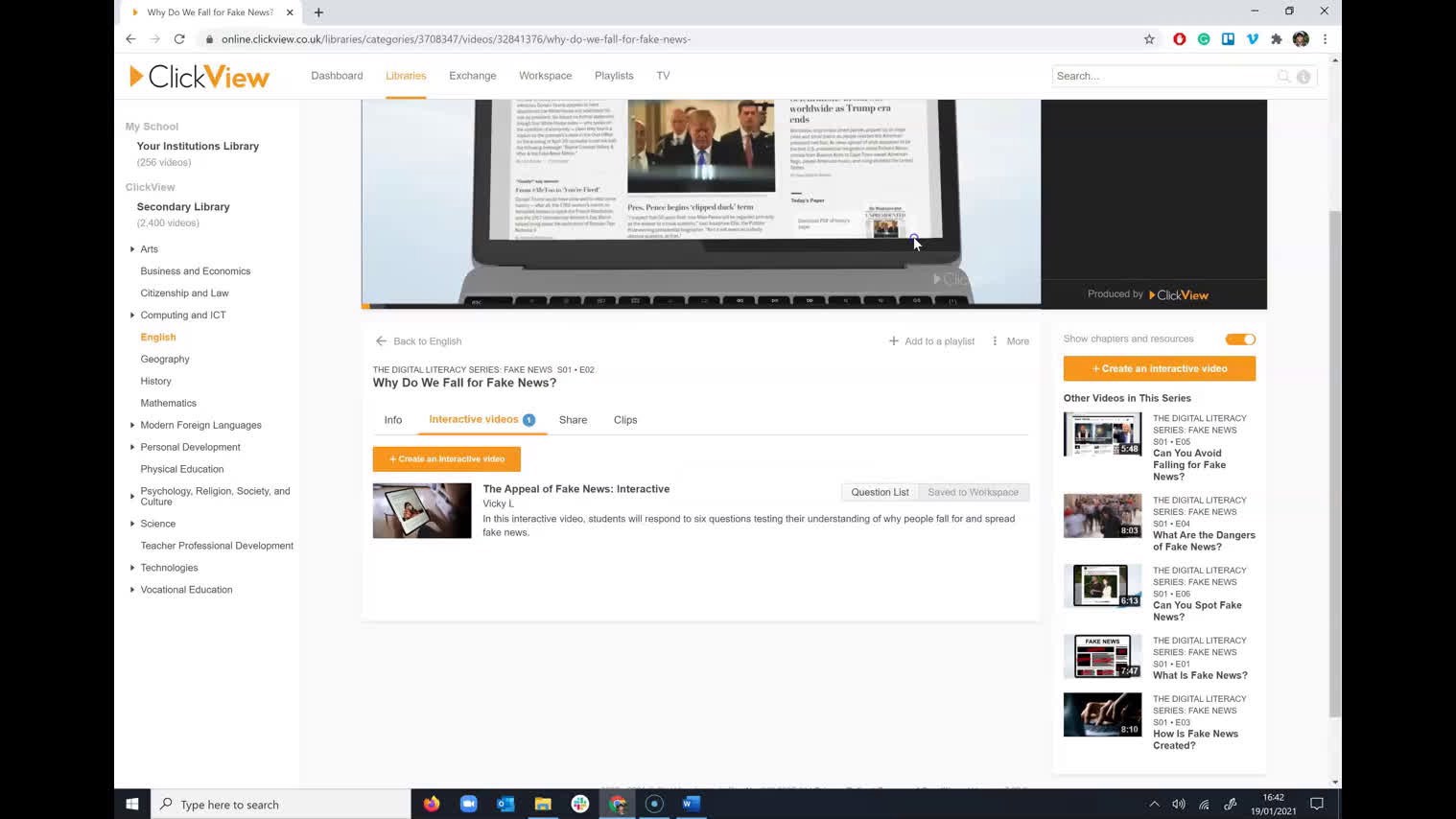Open the What Is Fake News? video thumbnail

tap(1101, 656)
